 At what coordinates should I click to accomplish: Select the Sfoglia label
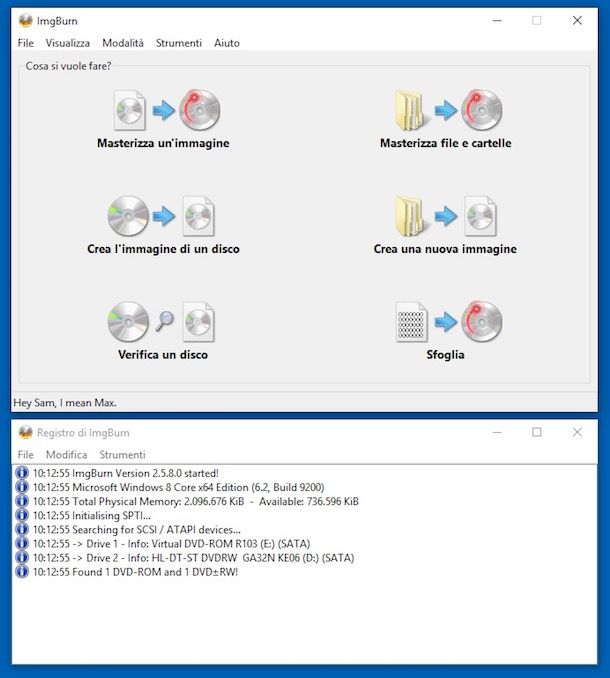[445, 355]
